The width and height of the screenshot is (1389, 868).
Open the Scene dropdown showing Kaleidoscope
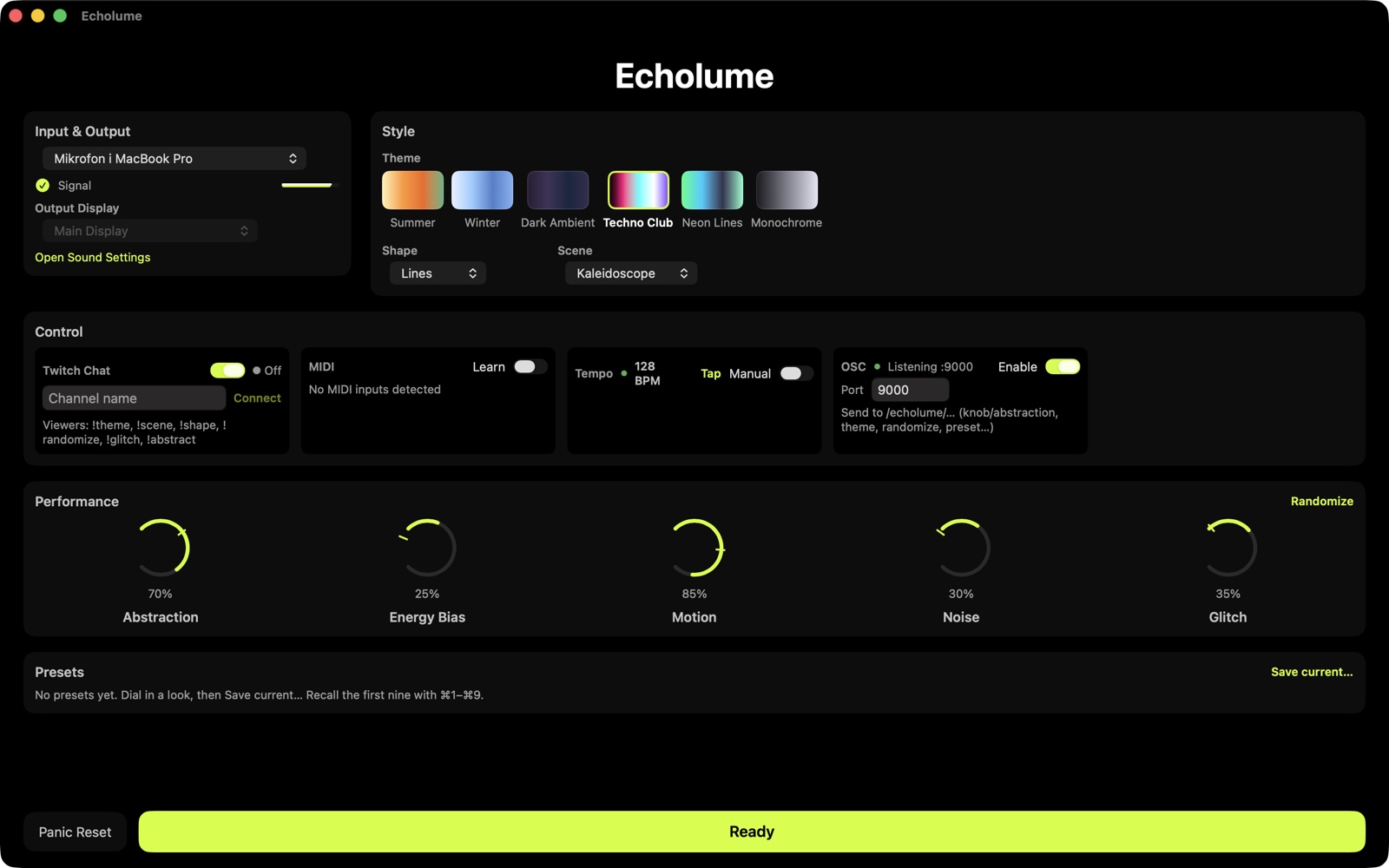pos(631,273)
